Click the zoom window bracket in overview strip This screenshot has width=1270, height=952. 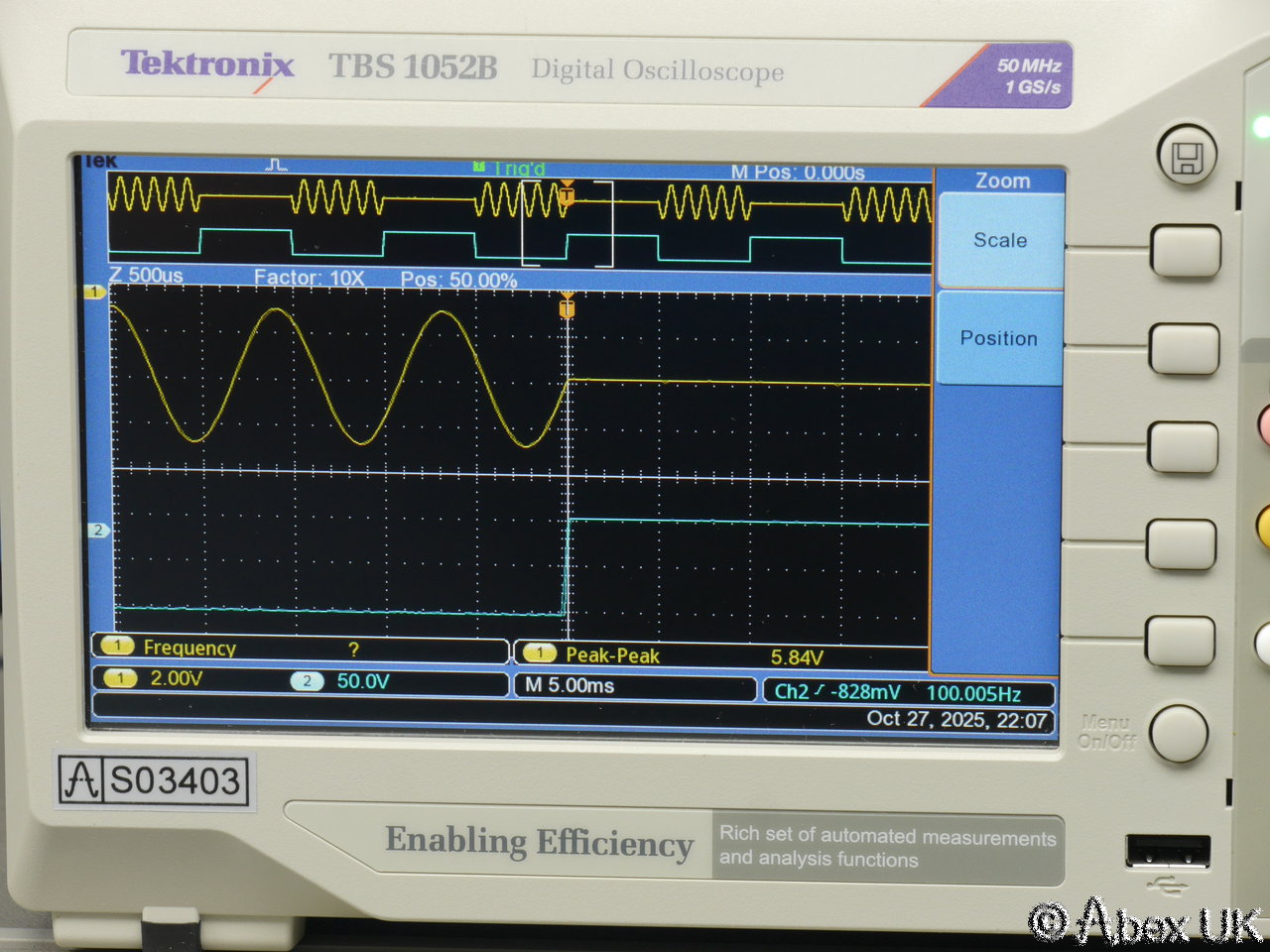pyautogui.click(x=568, y=224)
